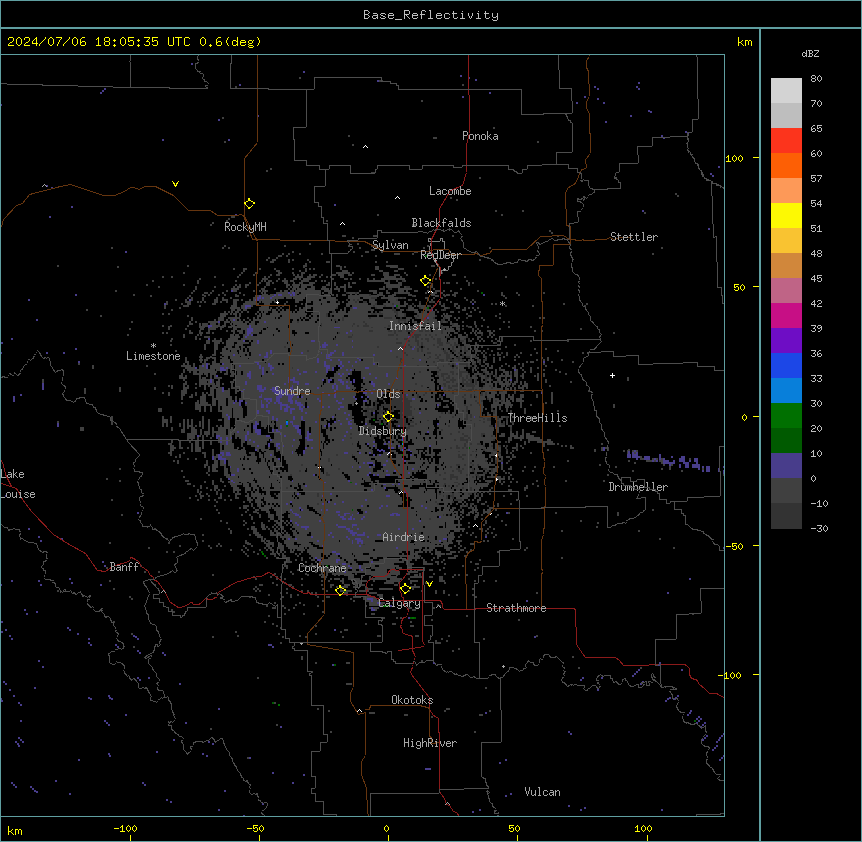Select the yellow diamond marker above Calgary label
Image resolution: width=862 pixels, height=842 pixels.
pyautogui.click(x=405, y=589)
